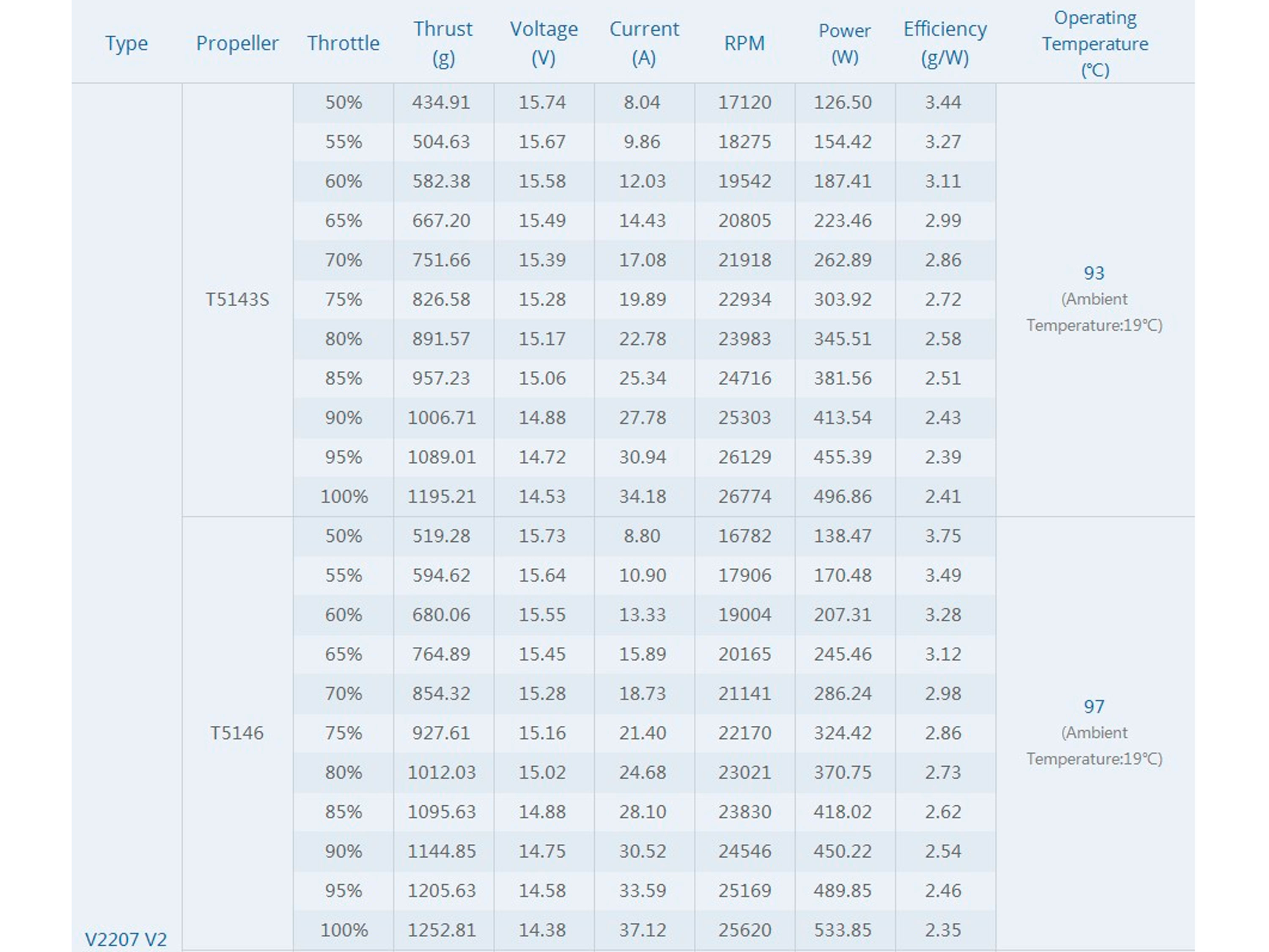Click the Type column header
1269x952 pixels.
tap(126, 44)
